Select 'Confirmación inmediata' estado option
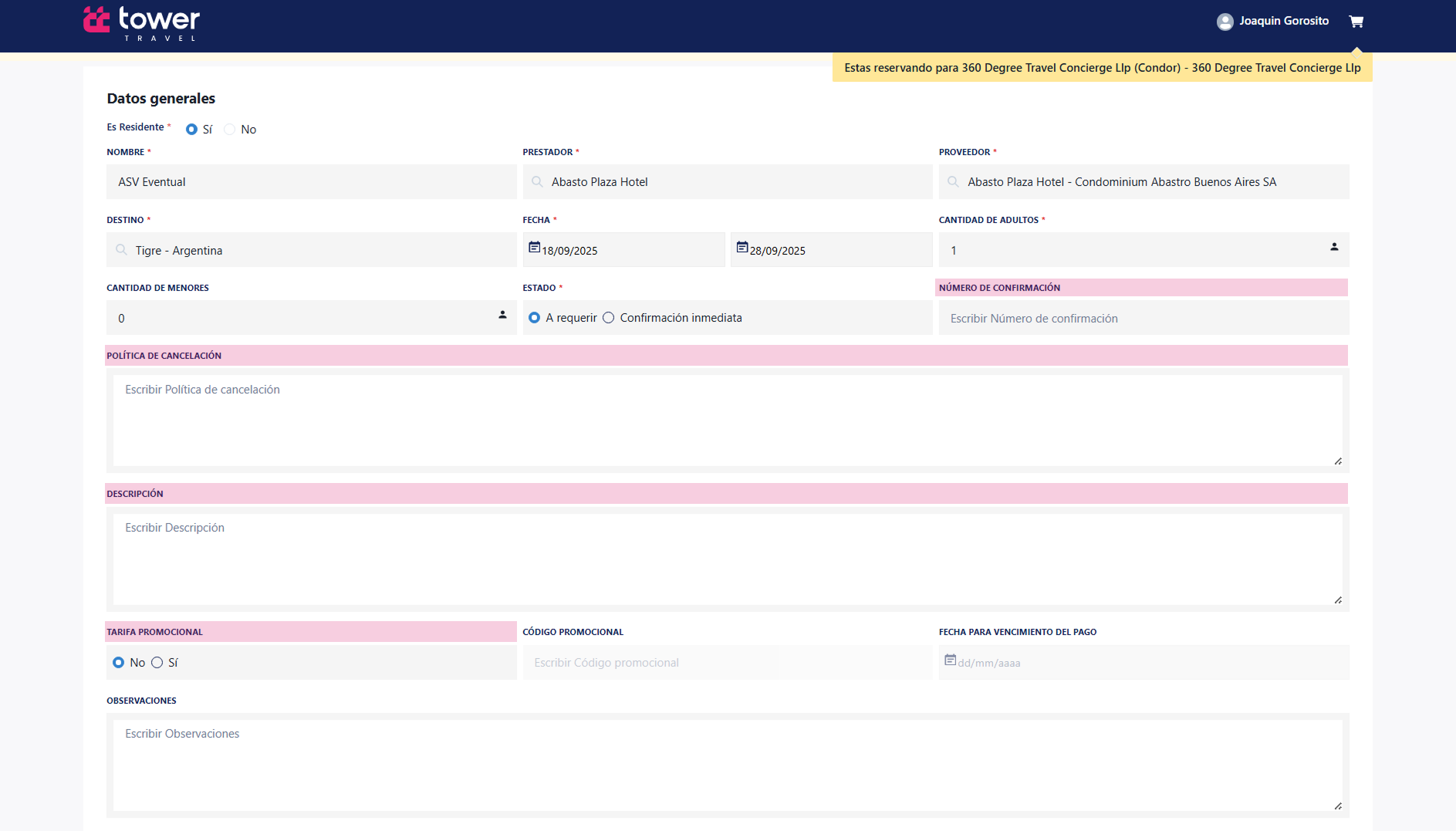Viewport: 1456px width, 831px height. click(x=609, y=318)
